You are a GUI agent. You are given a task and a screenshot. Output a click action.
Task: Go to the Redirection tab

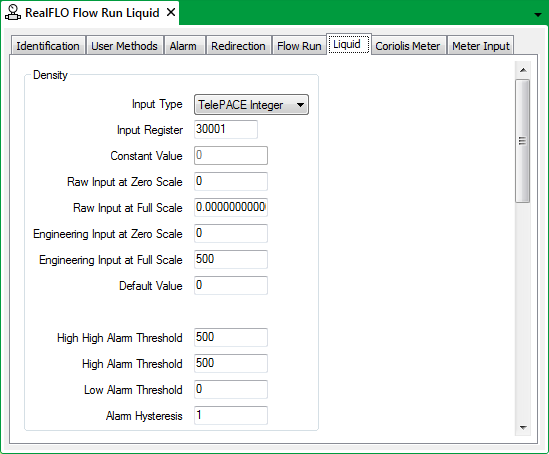[x=238, y=46]
